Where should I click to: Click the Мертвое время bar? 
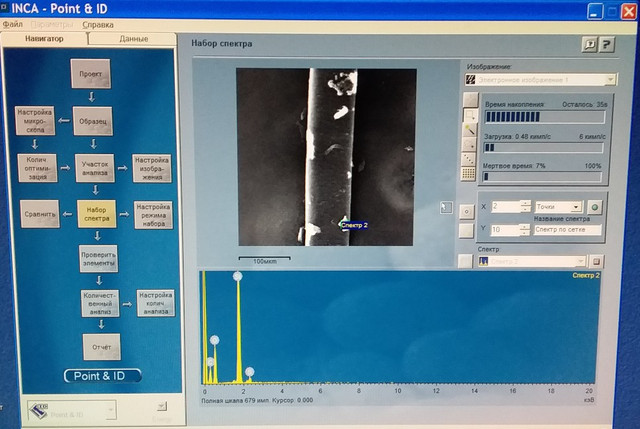click(x=542, y=177)
